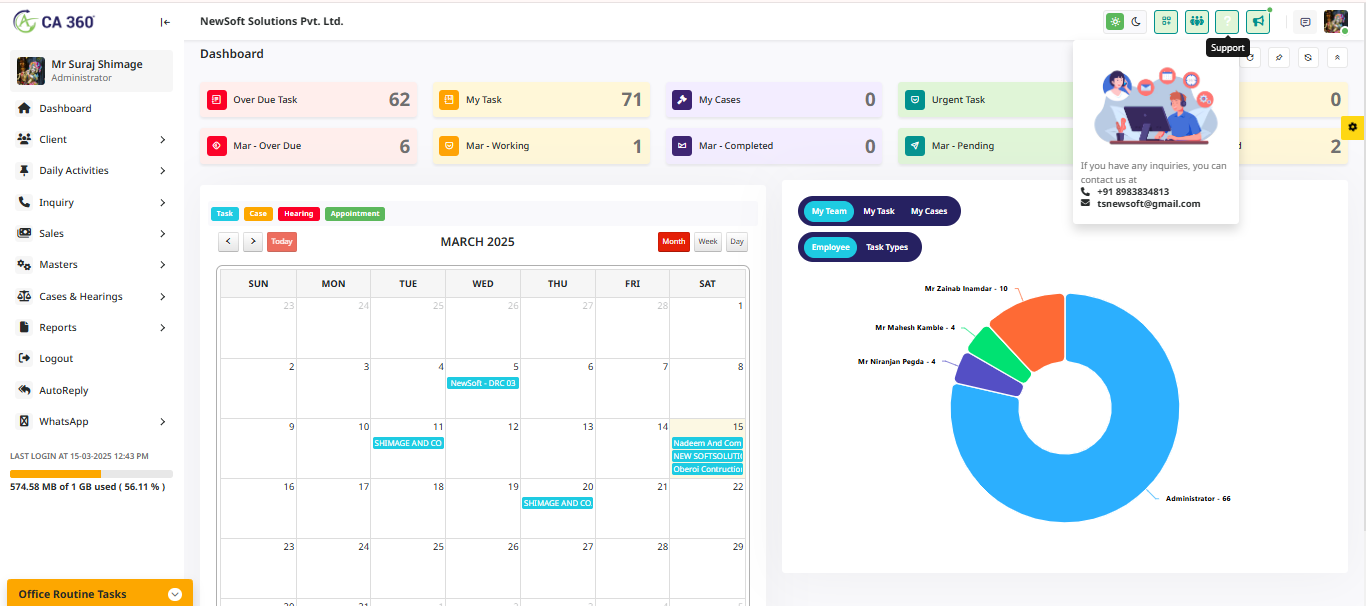Click the green Appointment legend tag
1366x606 pixels.
(355, 213)
